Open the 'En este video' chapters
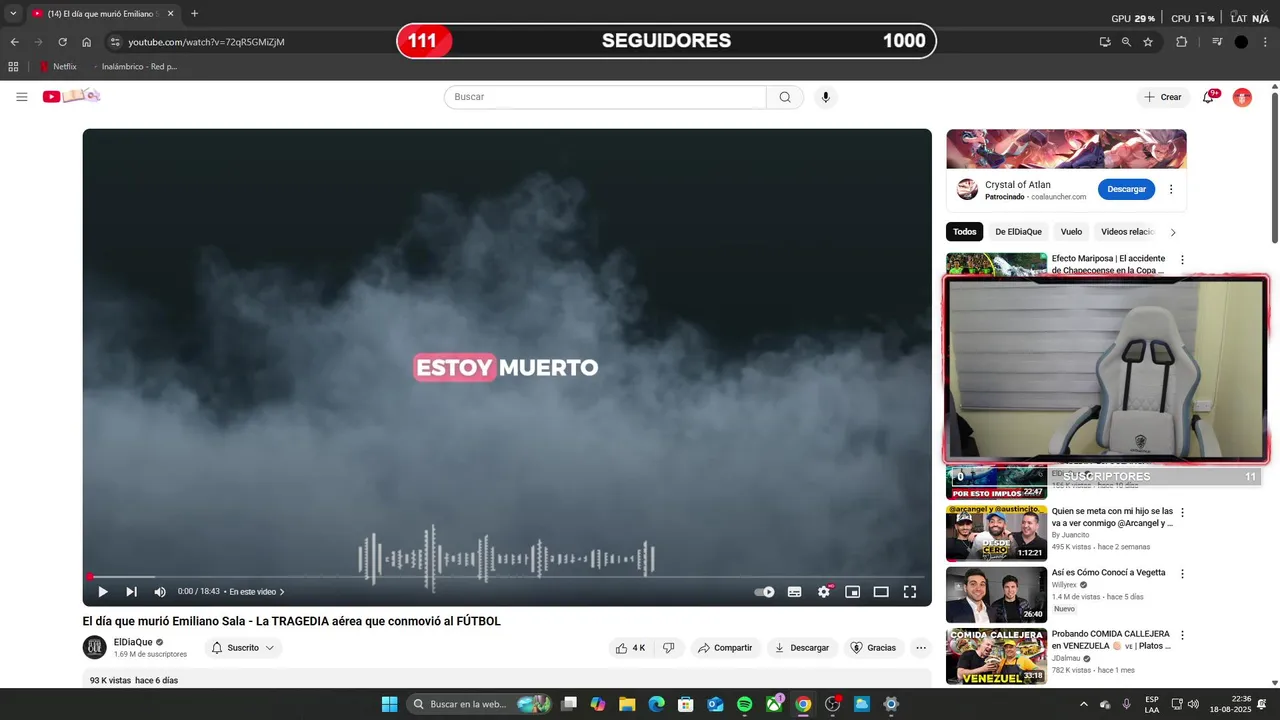The width and height of the screenshot is (1280, 720). (x=257, y=592)
